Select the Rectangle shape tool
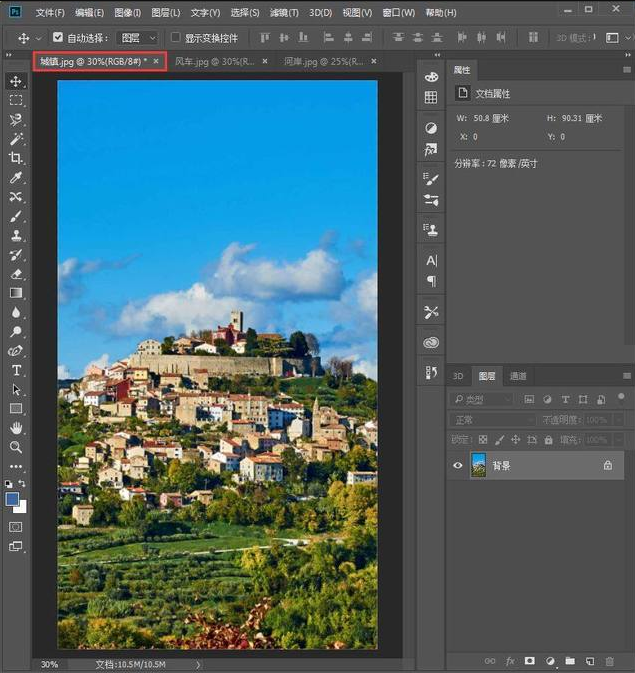Viewport: 635px width, 673px height. point(16,409)
